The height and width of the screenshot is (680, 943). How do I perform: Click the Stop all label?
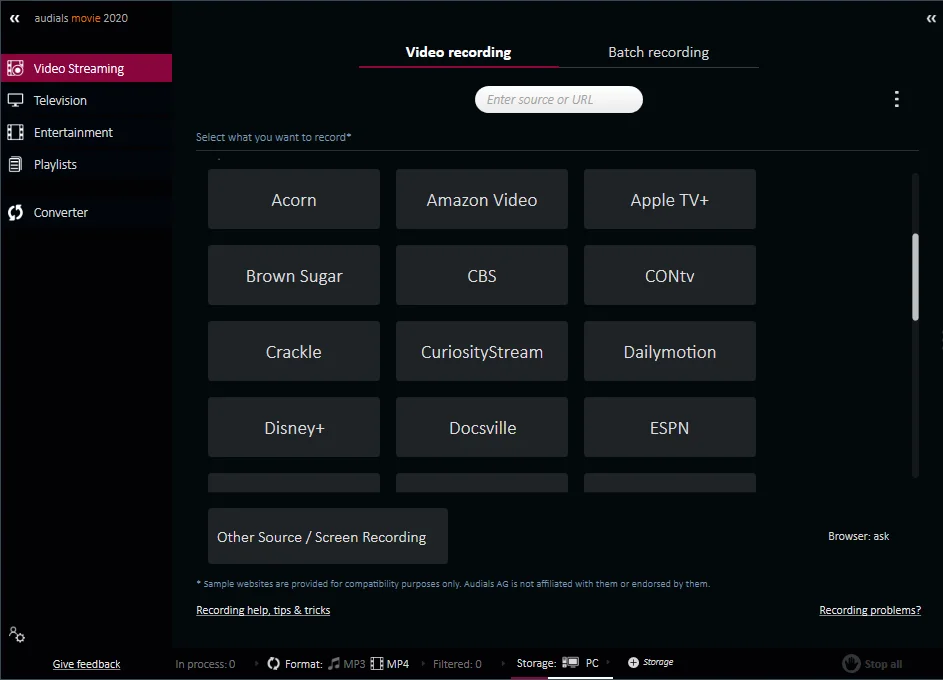pos(883,664)
